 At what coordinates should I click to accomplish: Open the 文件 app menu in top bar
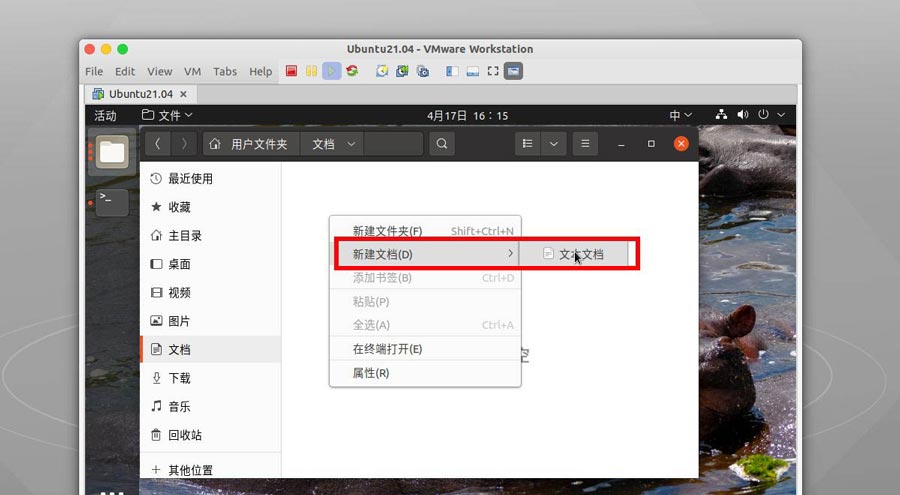click(167, 115)
